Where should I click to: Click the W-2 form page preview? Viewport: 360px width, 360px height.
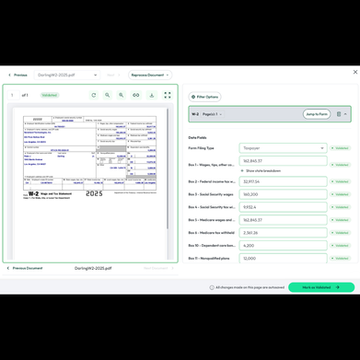[90, 183]
